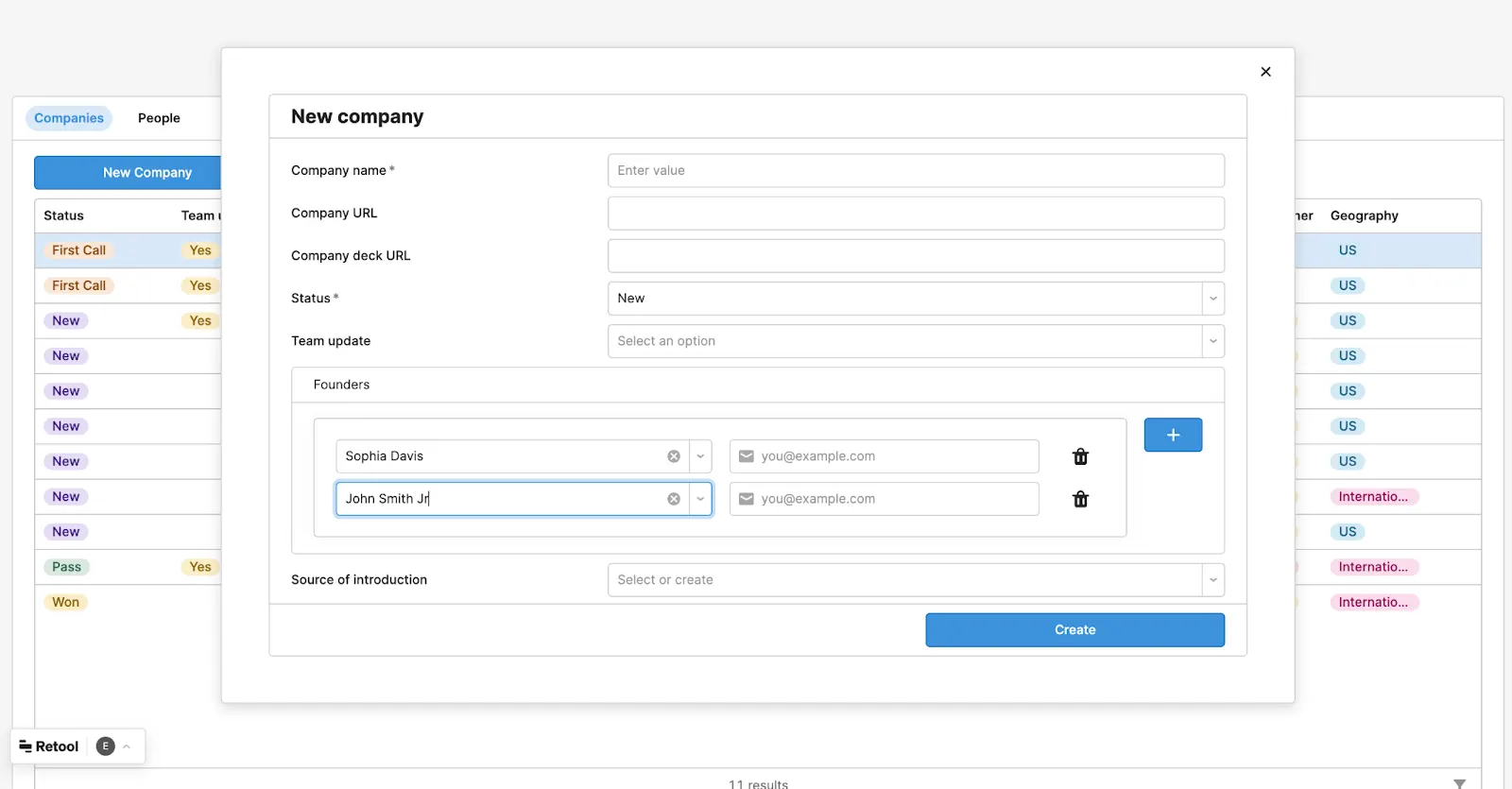
Task: Open the Status dropdown showing New
Action: tap(916, 299)
